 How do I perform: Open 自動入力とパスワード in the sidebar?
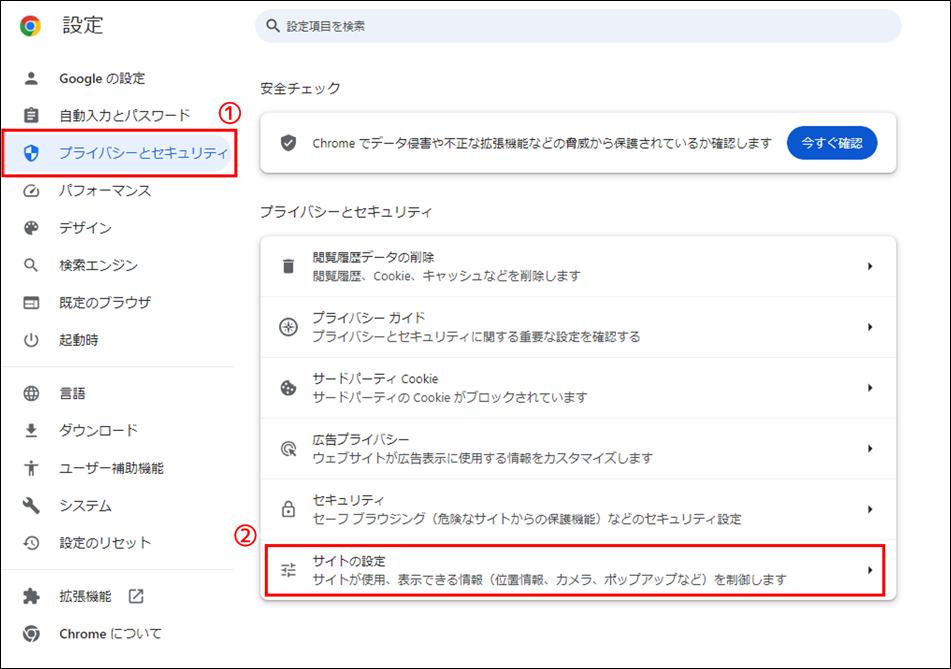coord(124,115)
